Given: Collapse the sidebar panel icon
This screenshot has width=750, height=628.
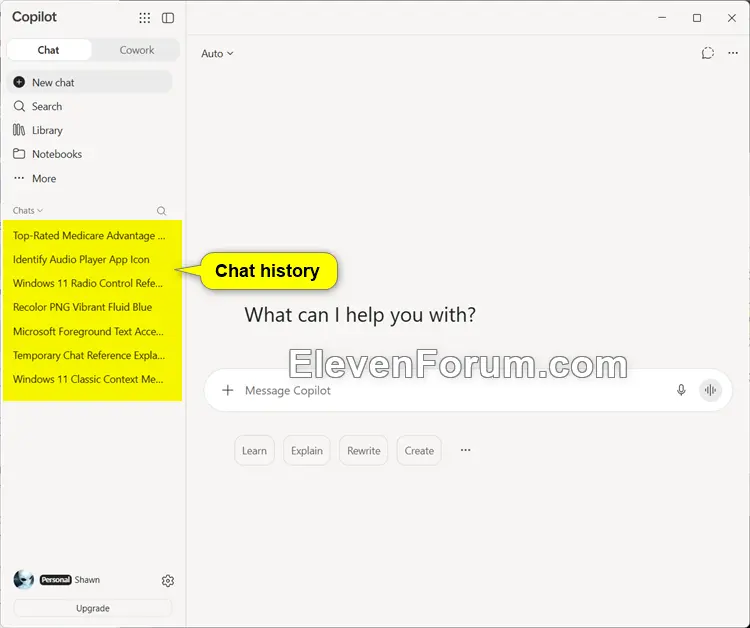Looking at the screenshot, I should (x=168, y=18).
